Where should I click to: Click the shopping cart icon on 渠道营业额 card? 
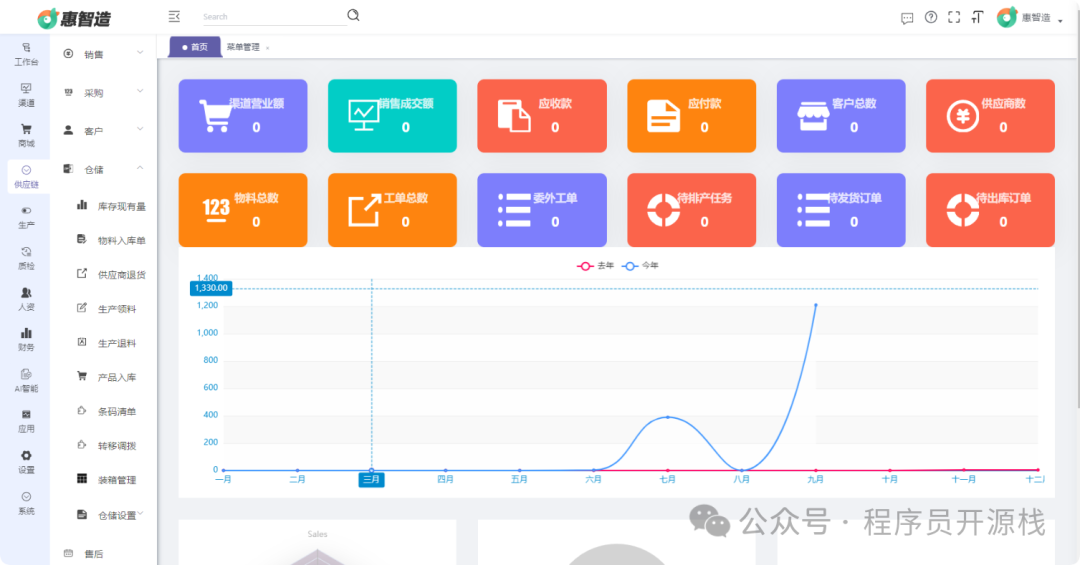[x=215, y=116]
